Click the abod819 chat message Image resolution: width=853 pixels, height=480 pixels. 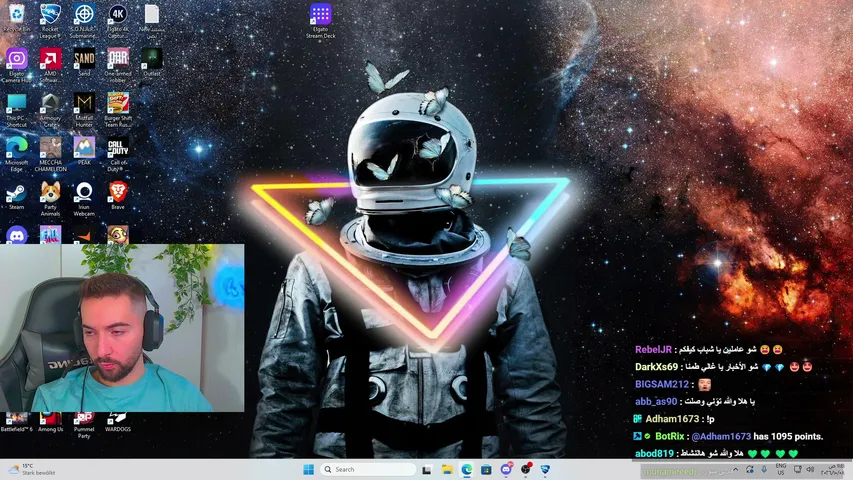point(716,453)
